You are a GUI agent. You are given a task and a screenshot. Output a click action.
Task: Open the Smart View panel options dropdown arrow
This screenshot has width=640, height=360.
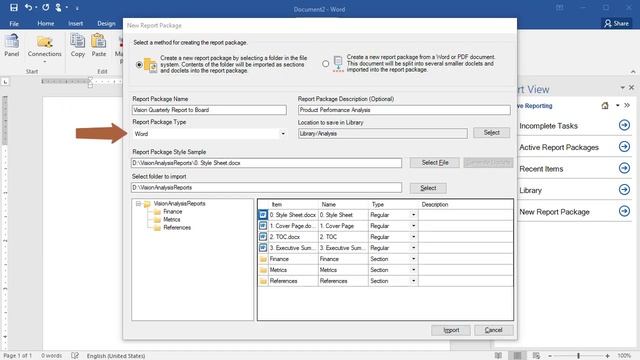tap(622, 88)
